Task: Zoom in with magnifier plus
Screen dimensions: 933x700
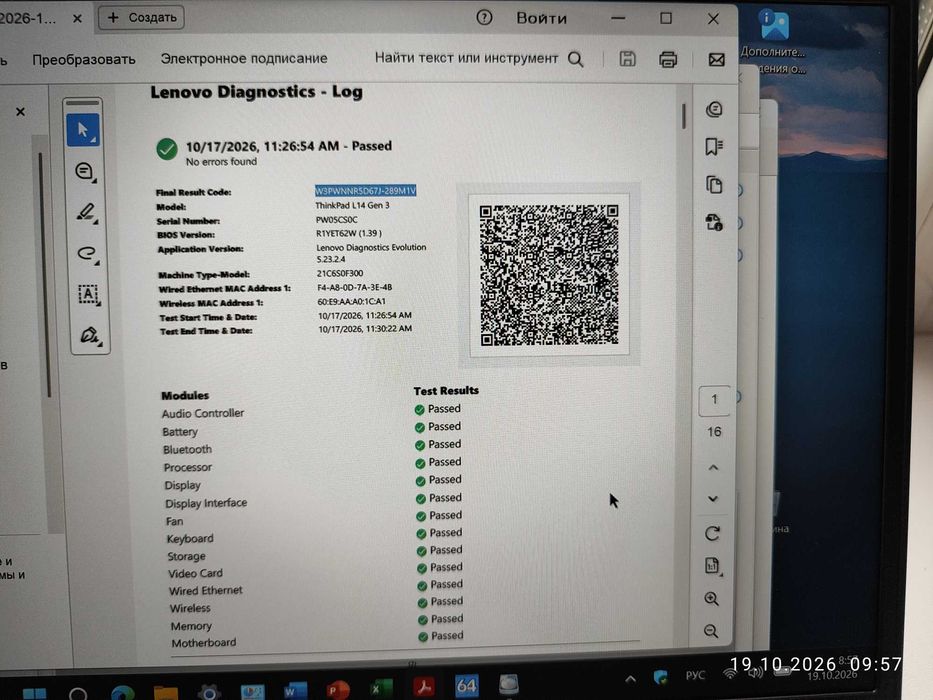Action: [711, 599]
